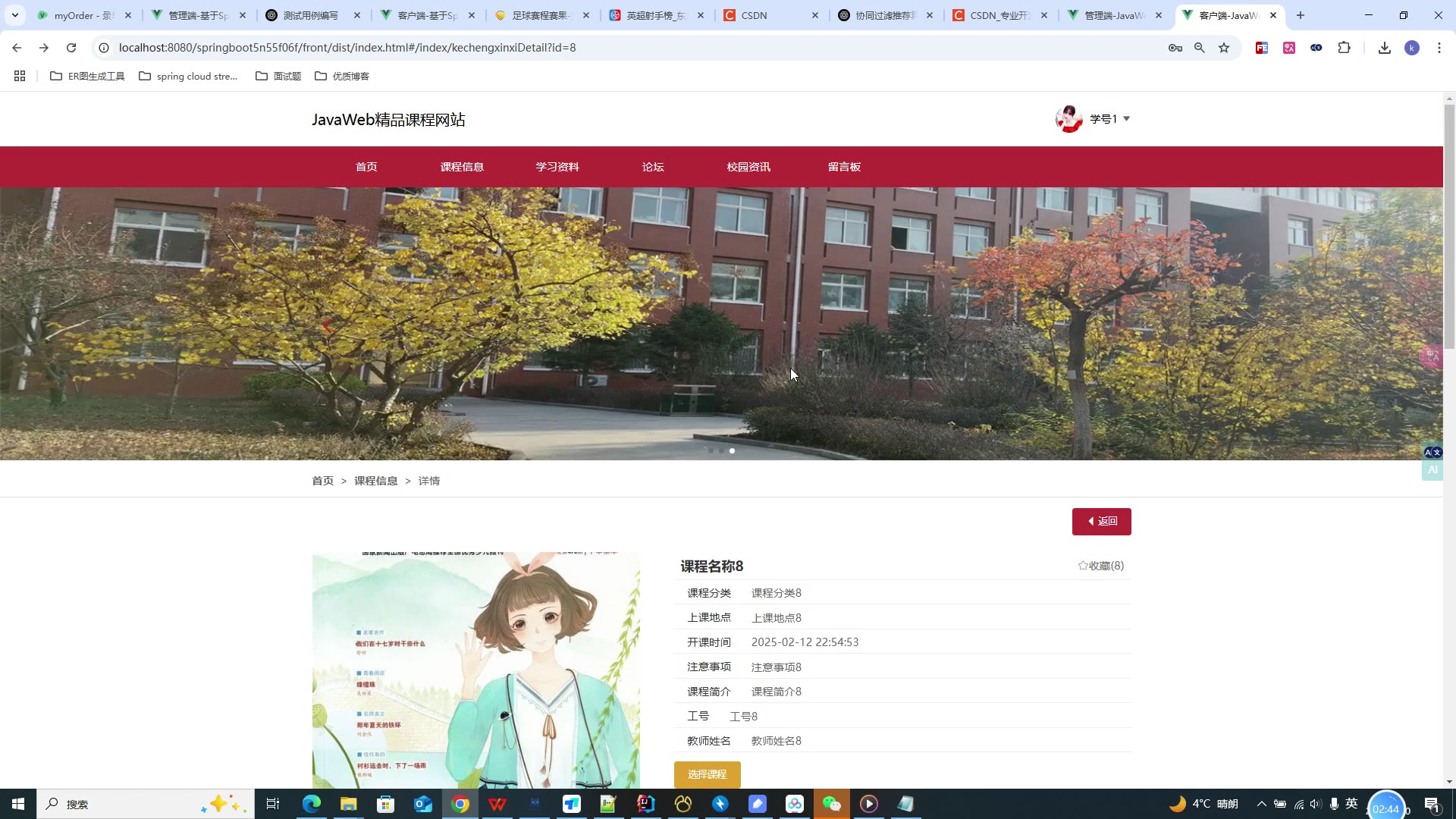The image size is (1456, 819).
Task: Bookmark this page with star icon
Action: click(x=1224, y=48)
